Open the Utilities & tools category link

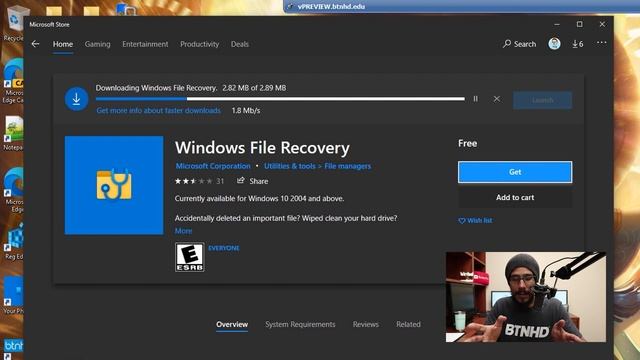click(x=289, y=166)
